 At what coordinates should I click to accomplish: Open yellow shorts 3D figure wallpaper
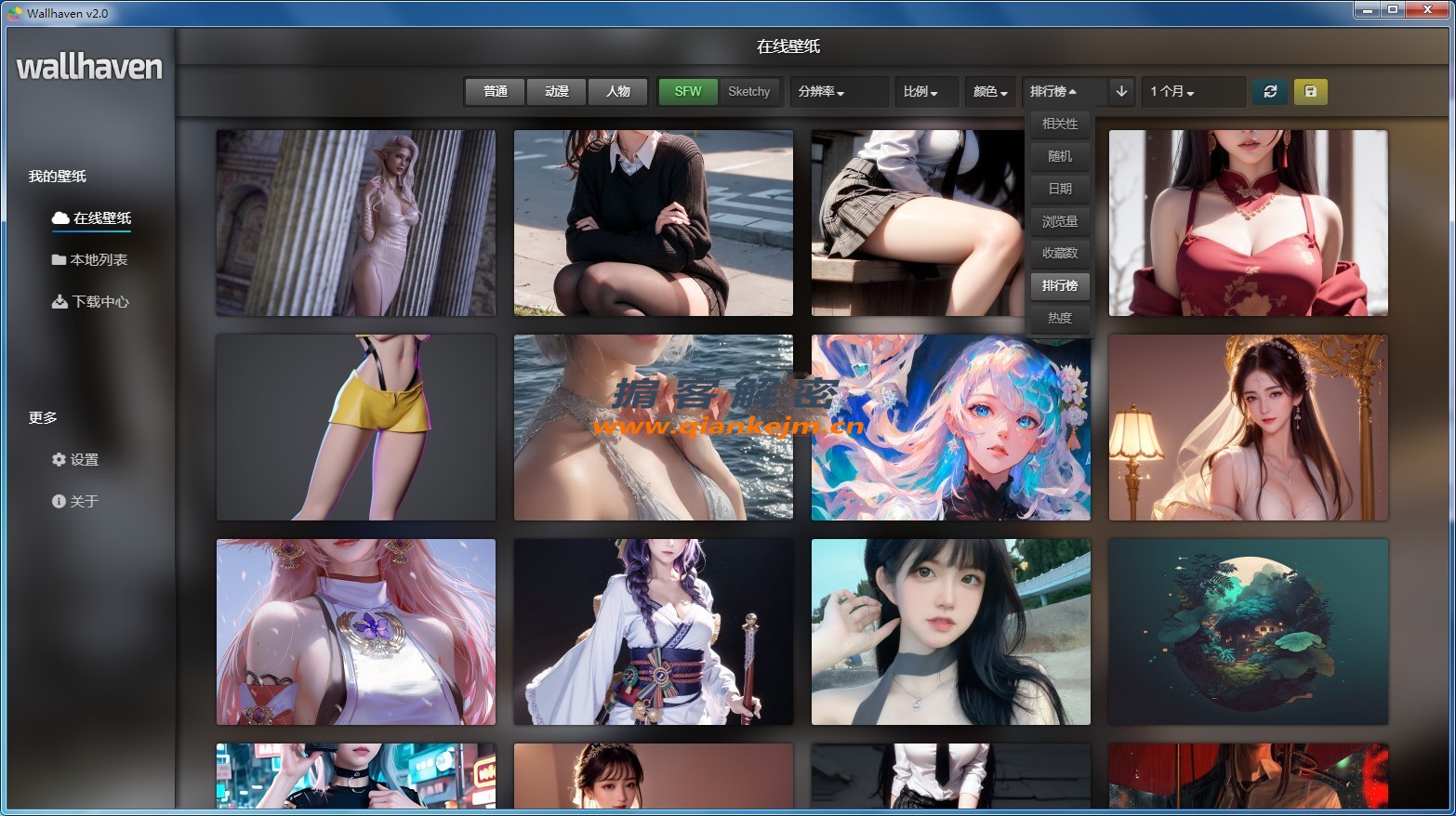[x=356, y=428]
